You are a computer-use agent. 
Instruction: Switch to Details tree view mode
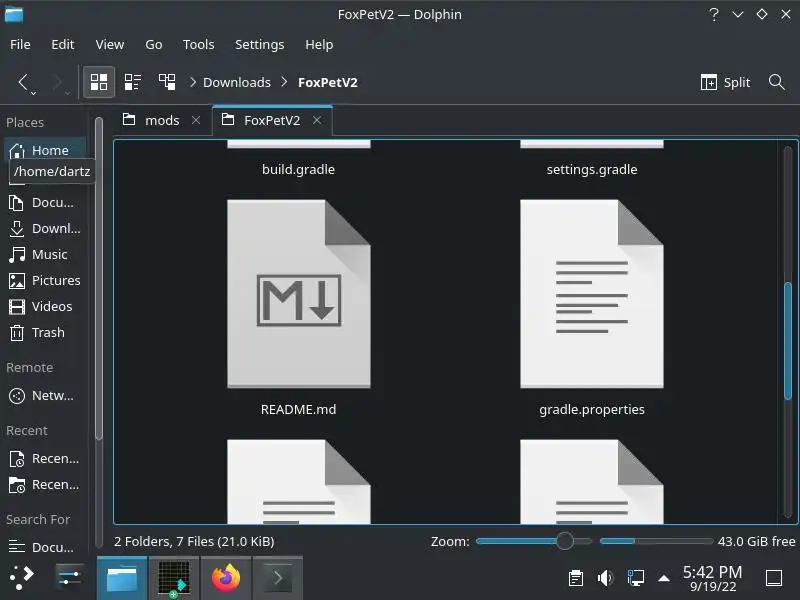point(167,82)
